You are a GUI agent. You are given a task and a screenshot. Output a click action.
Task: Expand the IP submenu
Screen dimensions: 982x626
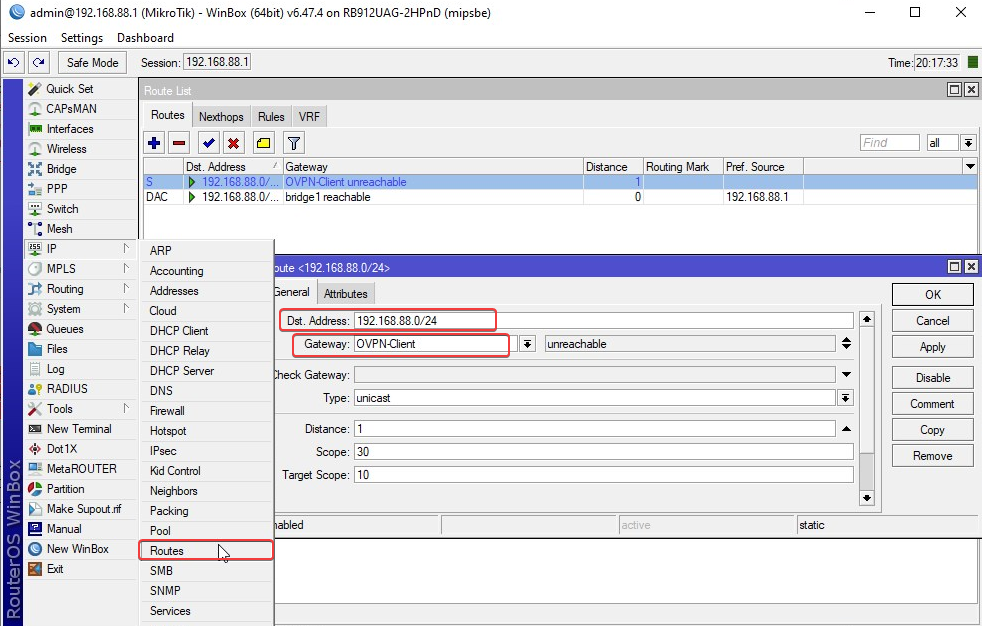(x=80, y=249)
